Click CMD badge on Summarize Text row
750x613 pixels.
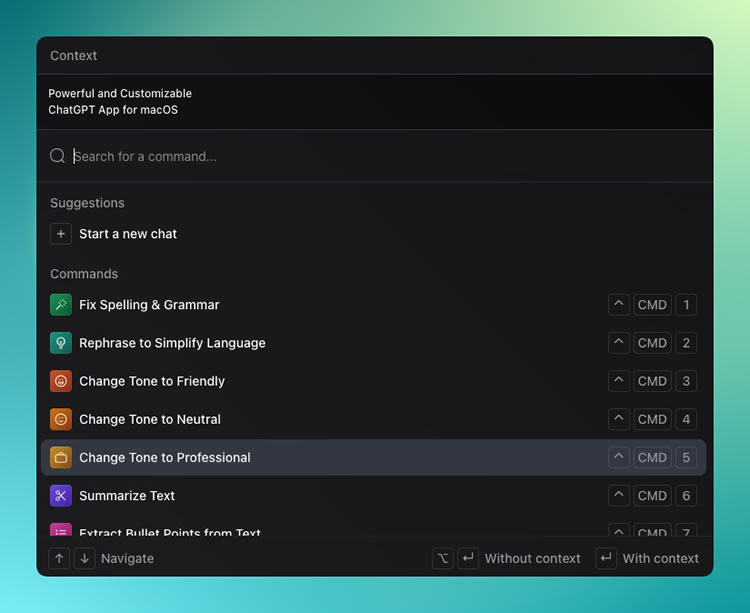pyautogui.click(x=652, y=496)
